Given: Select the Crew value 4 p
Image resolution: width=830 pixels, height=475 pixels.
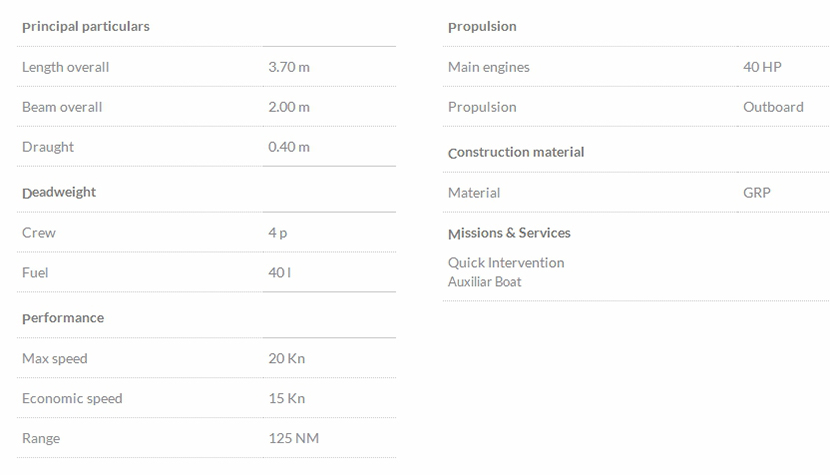Looking at the screenshot, I should (278, 233).
